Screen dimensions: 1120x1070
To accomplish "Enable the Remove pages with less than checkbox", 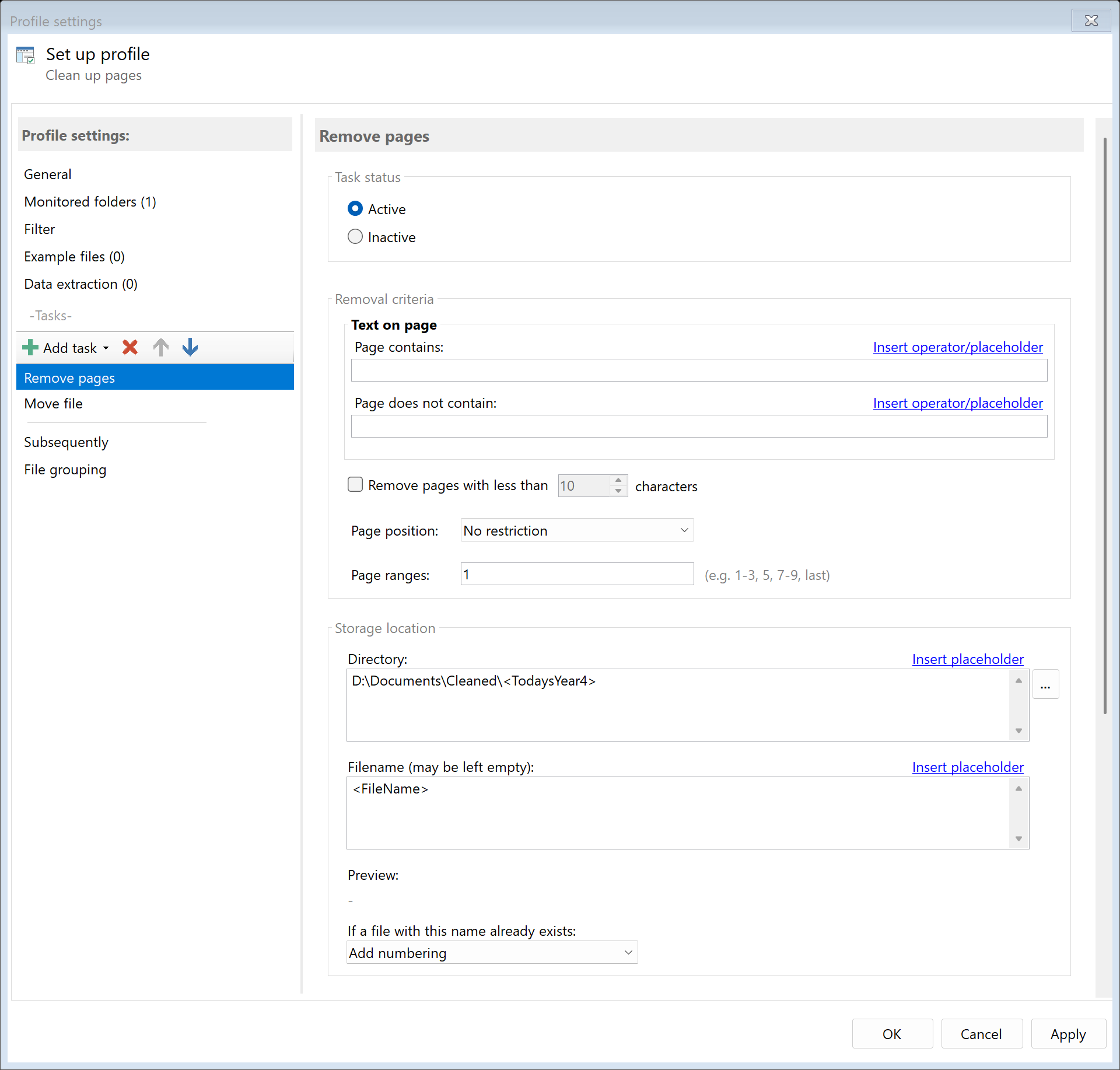I will pos(355,485).
